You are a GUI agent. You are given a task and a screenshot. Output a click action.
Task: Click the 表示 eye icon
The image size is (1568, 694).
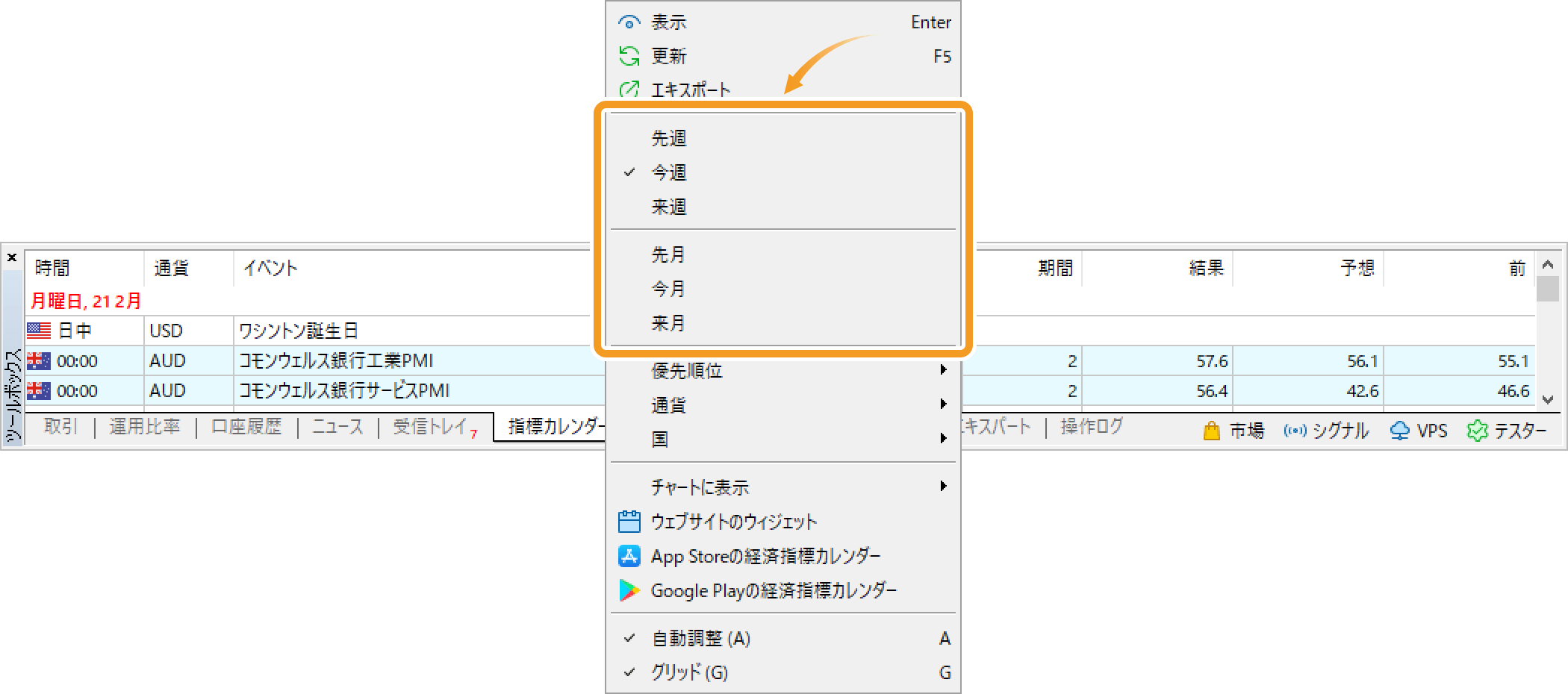[x=629, y=22]
